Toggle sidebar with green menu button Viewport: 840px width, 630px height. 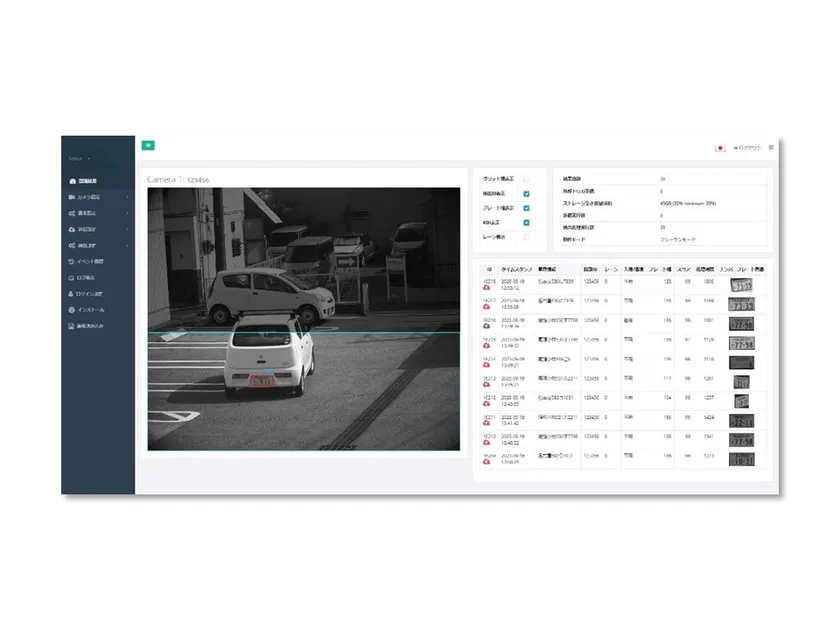click(x=148, y=145)
